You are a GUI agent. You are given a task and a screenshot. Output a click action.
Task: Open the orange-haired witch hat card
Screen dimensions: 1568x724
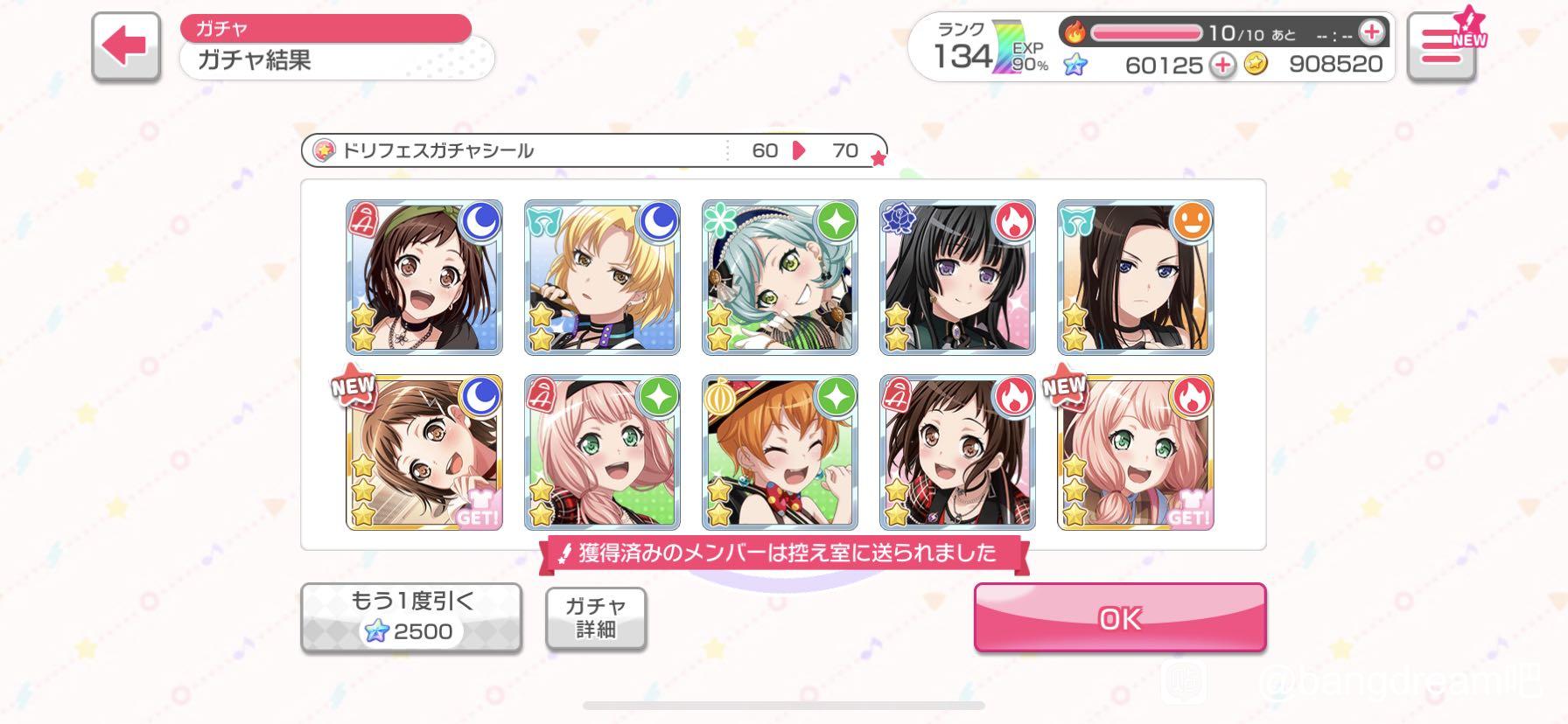click(x=780, y=453)
